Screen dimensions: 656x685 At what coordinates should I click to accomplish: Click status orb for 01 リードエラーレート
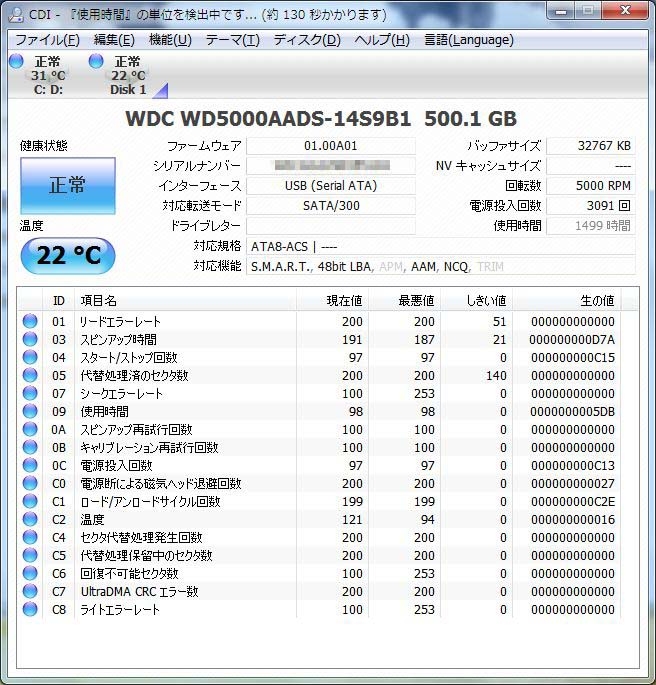pos(30,321)
